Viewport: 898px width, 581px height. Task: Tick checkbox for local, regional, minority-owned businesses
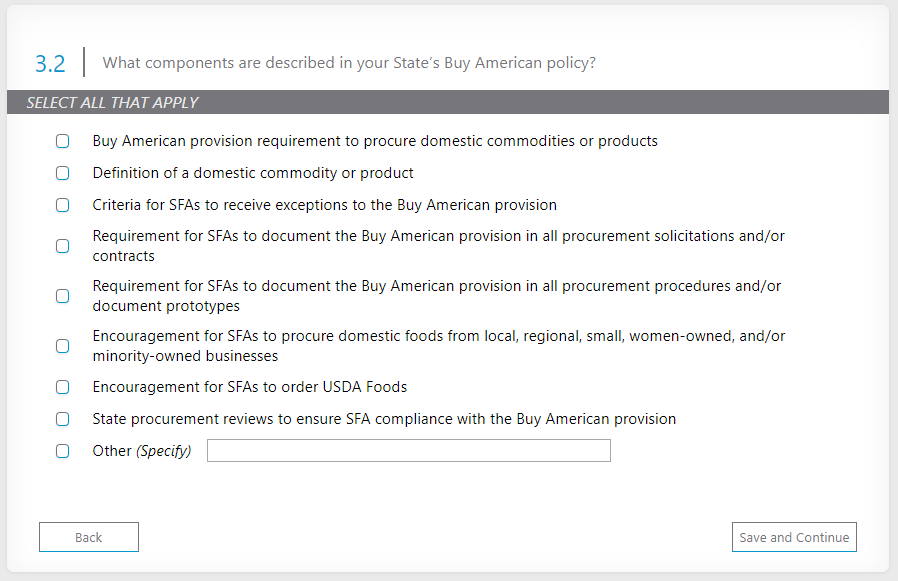63,346
